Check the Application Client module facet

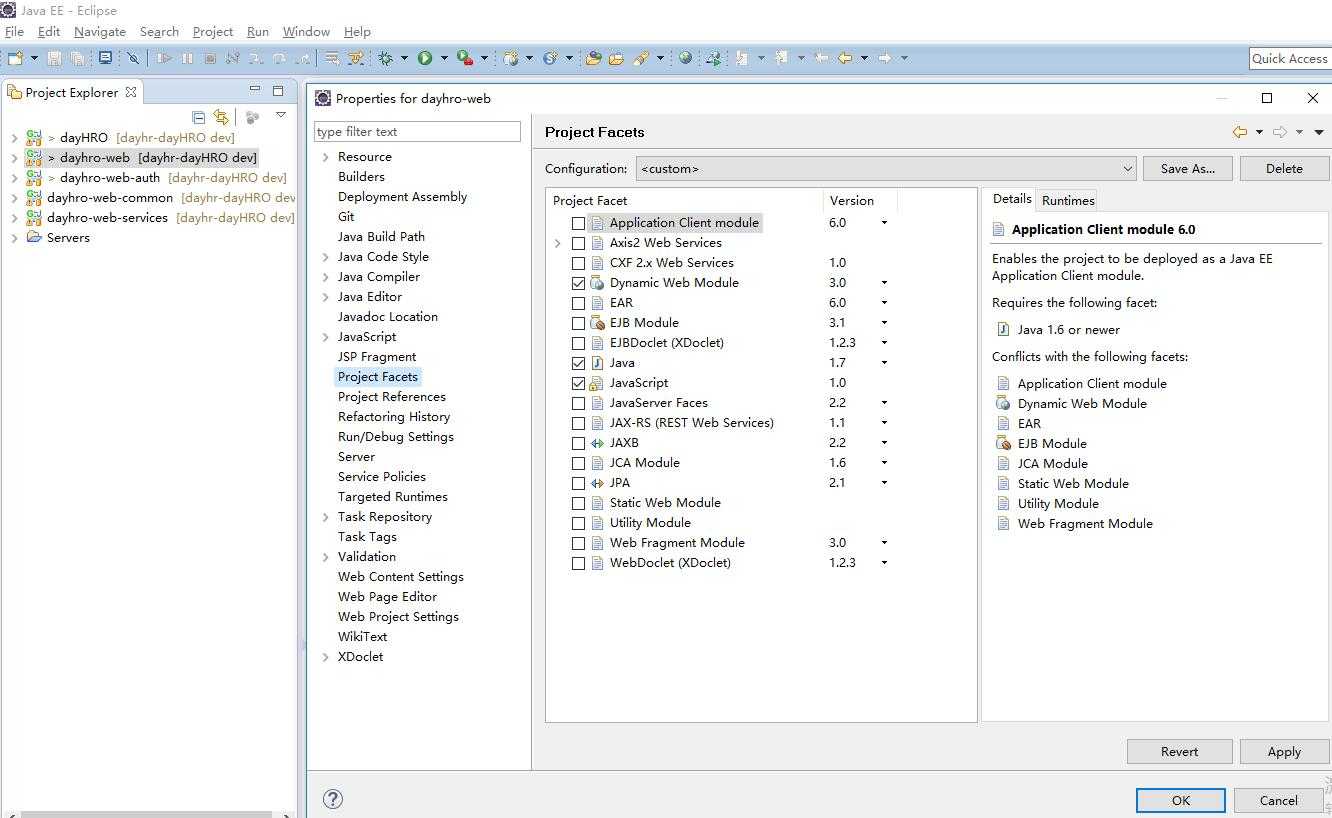(578, 223)
